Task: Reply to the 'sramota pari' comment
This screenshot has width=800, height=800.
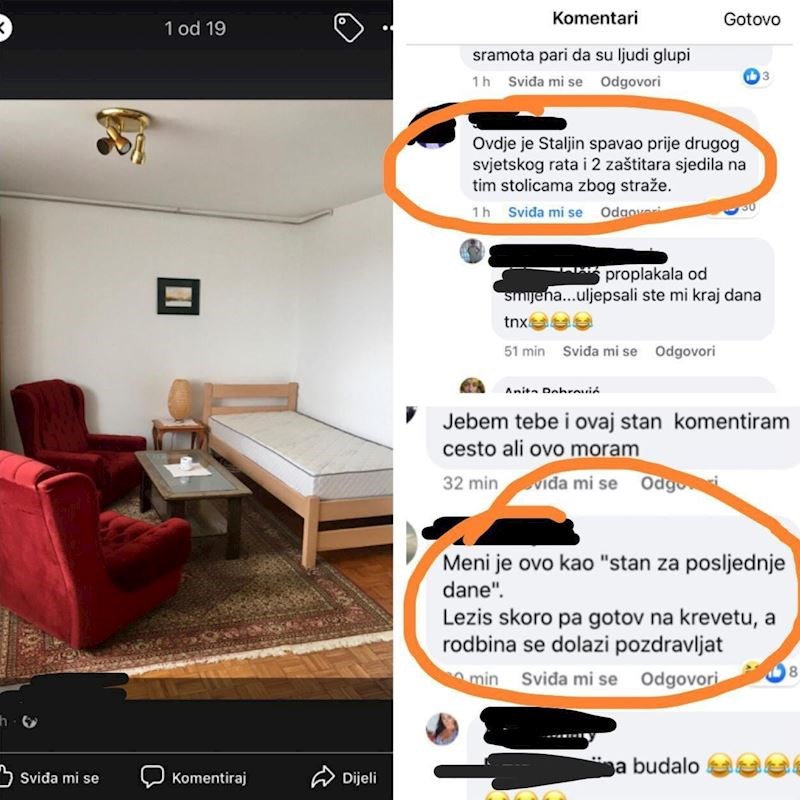Action: 630,82
